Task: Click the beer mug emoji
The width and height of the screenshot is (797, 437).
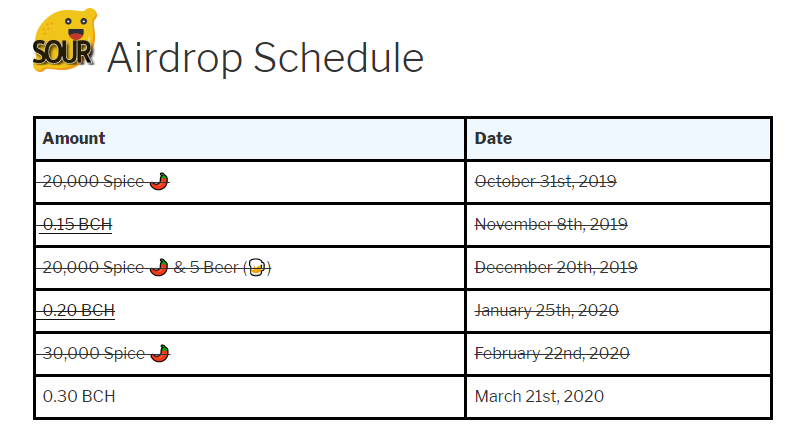Action: [x=254, y=267]
